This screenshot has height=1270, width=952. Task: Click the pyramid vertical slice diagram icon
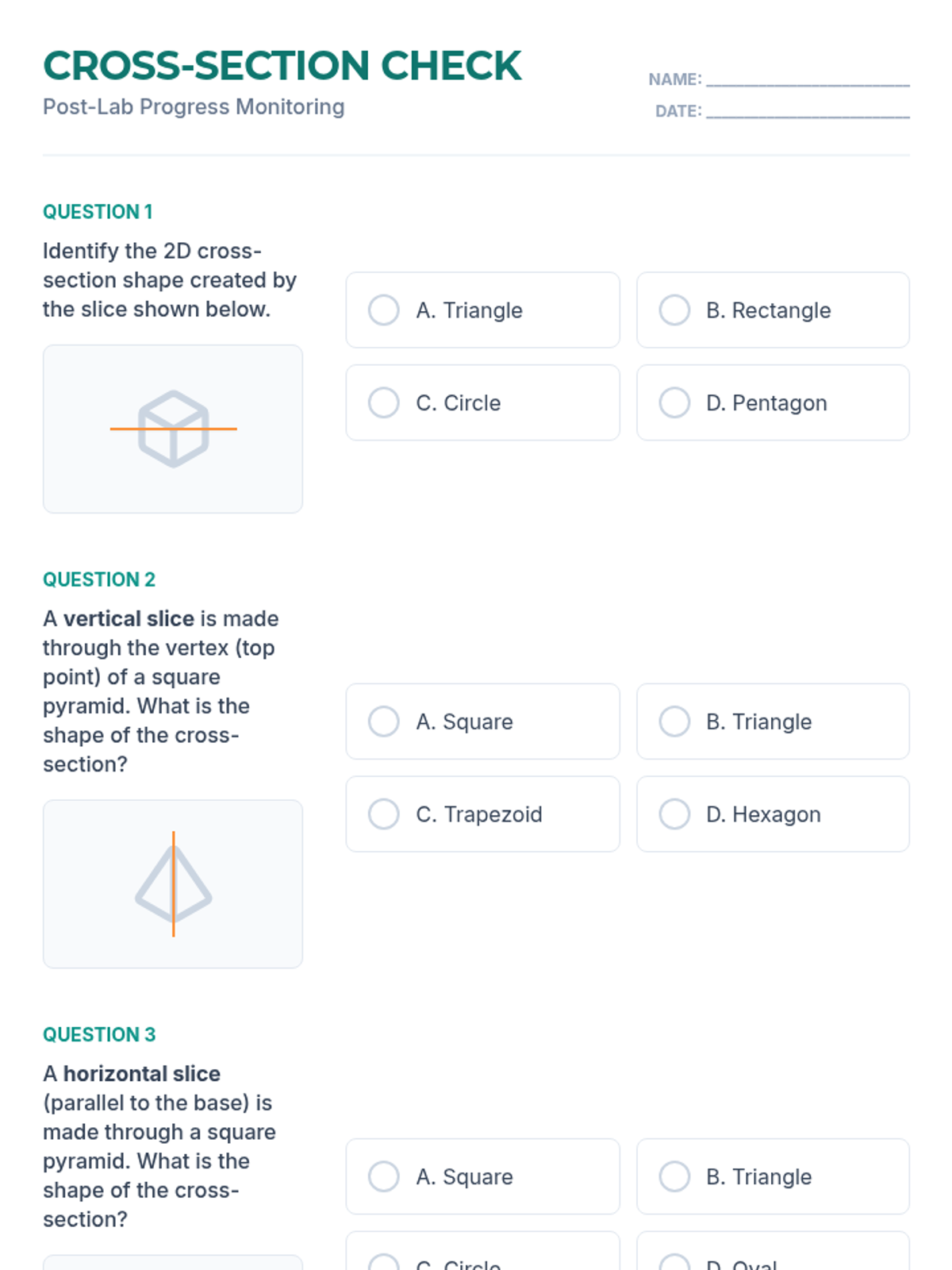click(173, 884)
